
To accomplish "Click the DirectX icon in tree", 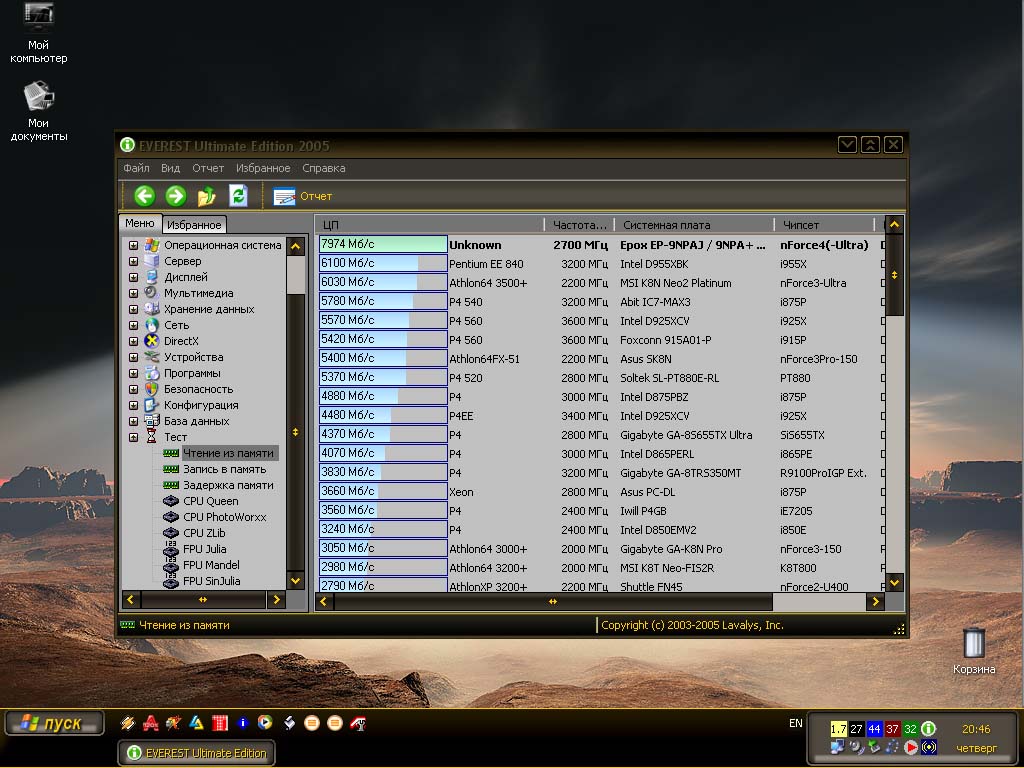I will (152, 341).
